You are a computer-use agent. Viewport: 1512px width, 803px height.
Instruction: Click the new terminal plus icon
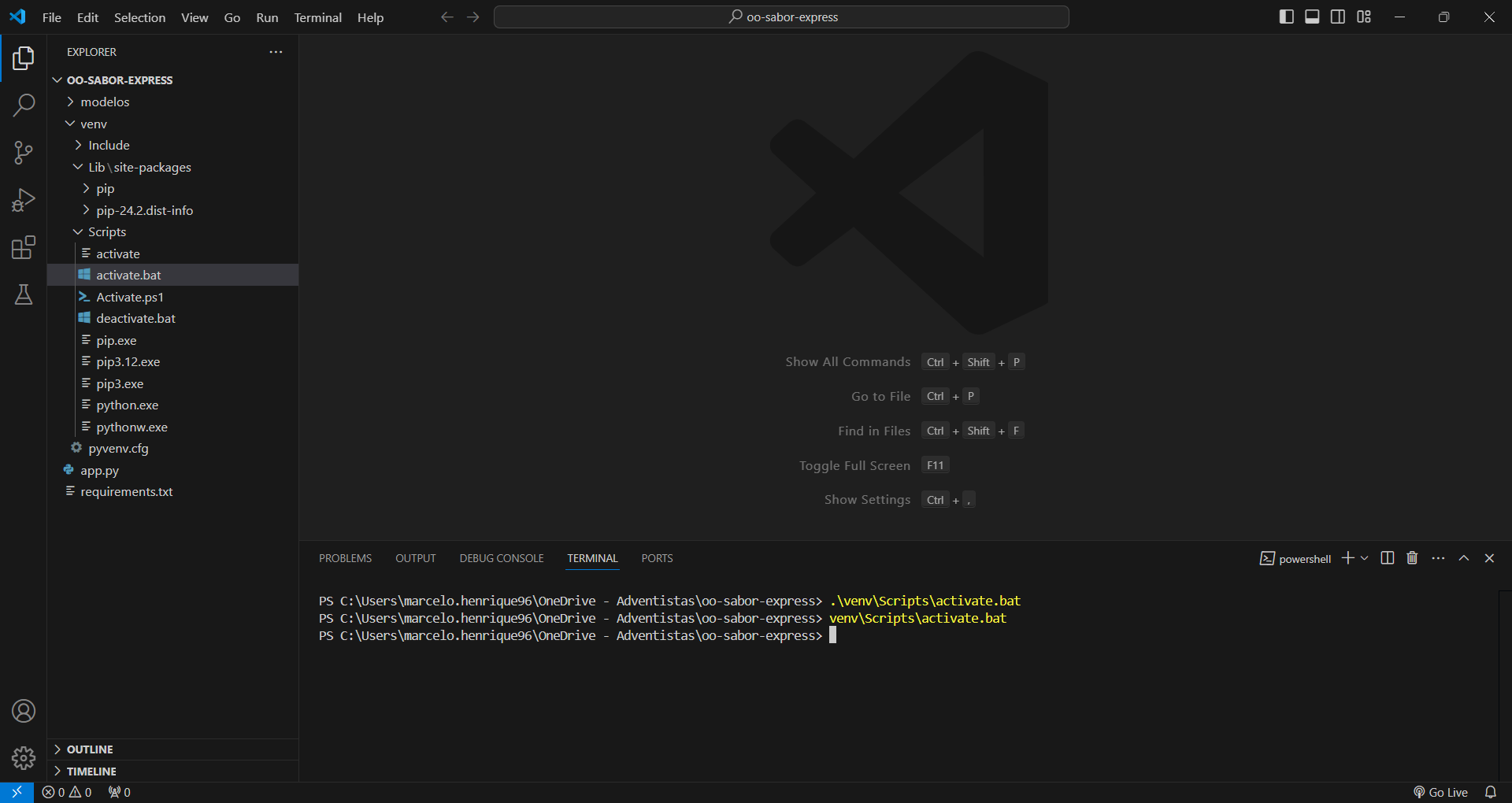1348,558
